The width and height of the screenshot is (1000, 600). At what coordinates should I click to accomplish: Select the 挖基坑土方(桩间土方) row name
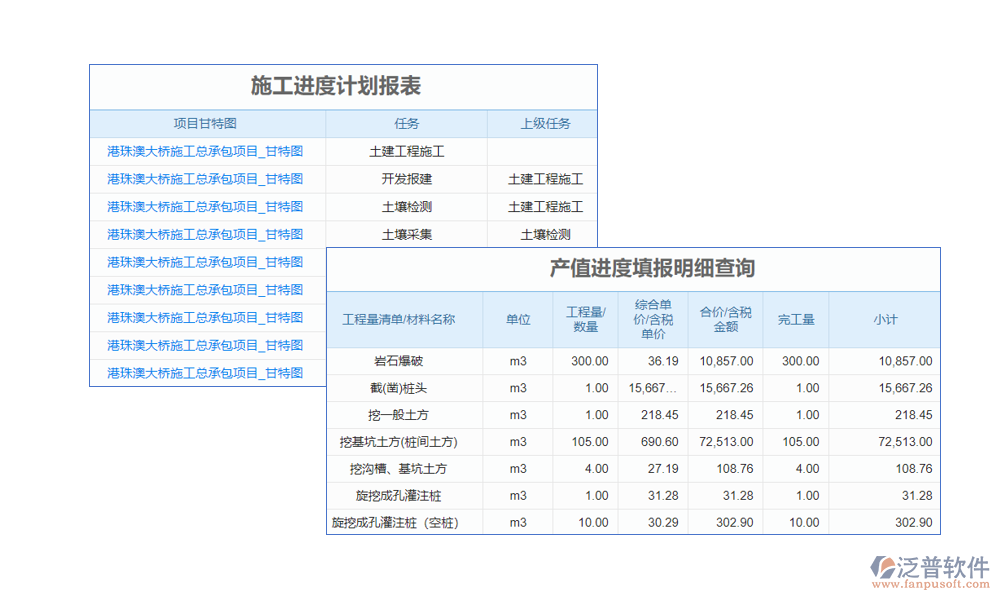click(x=398, y=442)
